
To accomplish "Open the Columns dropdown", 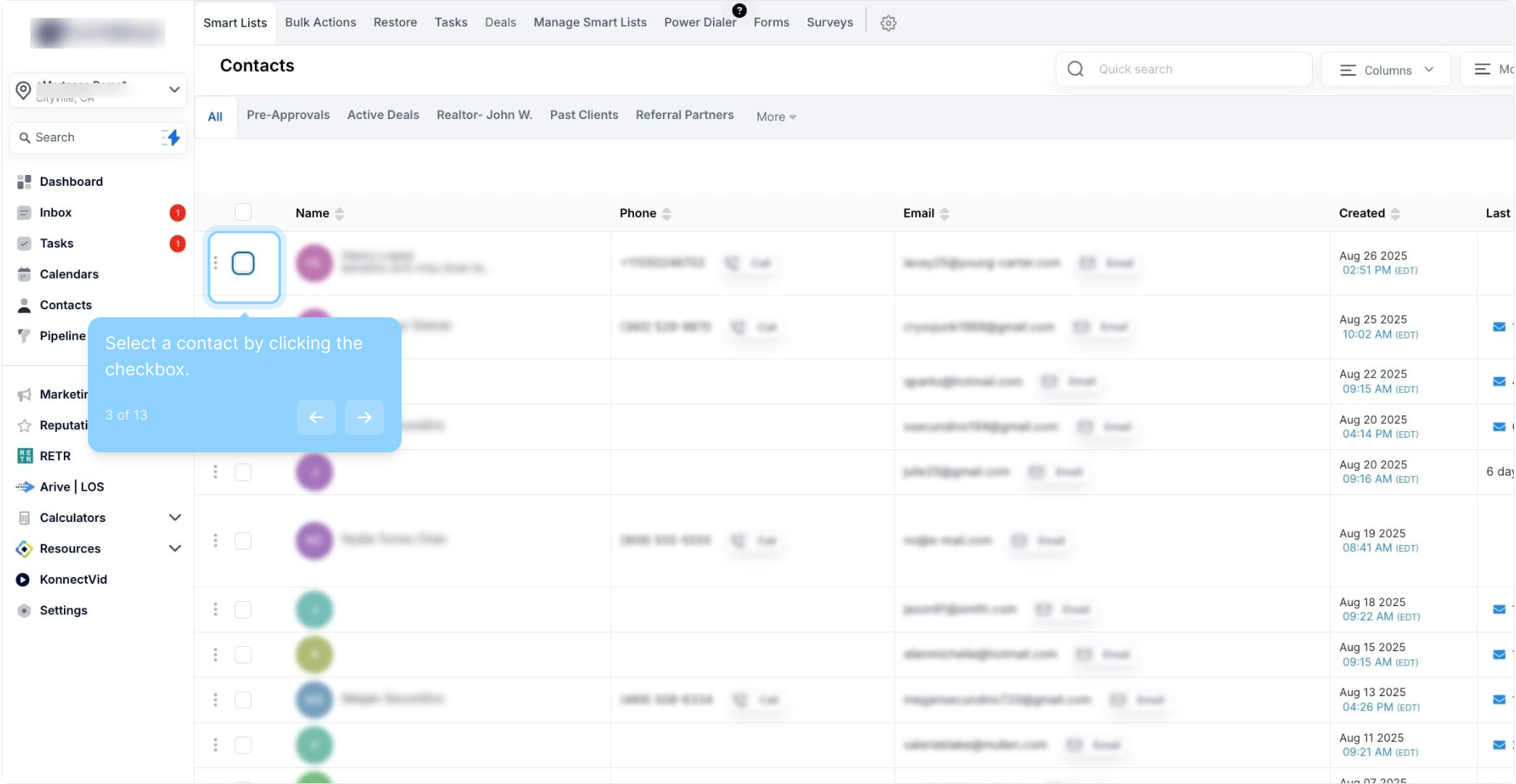I will point(1386,70).
